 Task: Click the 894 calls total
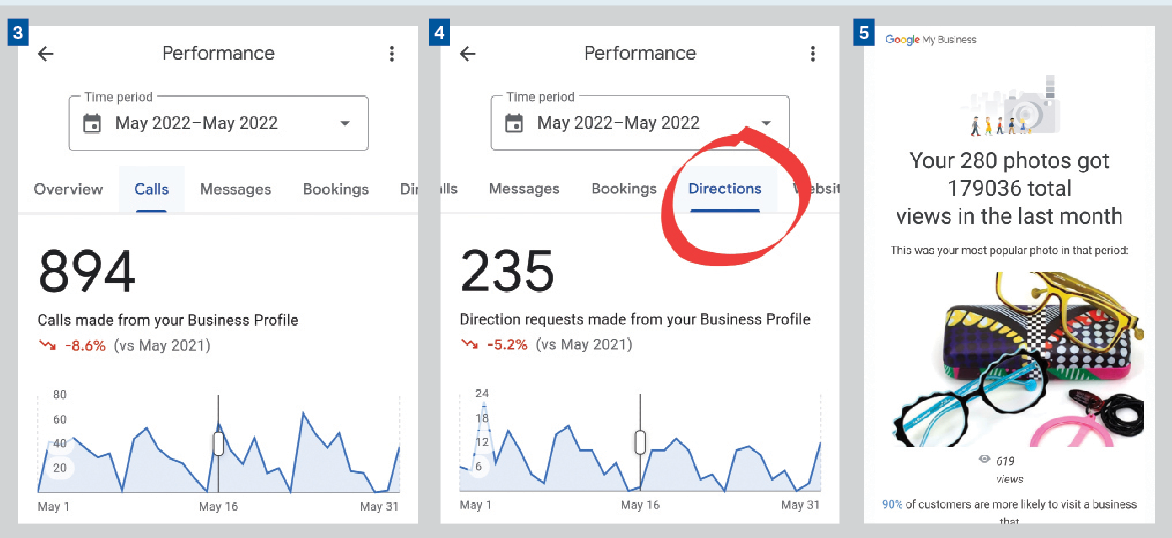click(x=87, y=270)
